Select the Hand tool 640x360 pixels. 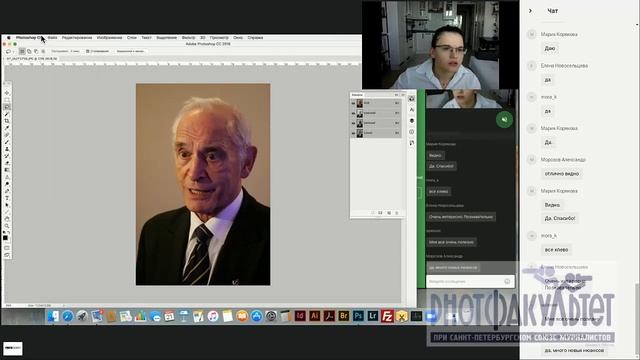point(7,219)
